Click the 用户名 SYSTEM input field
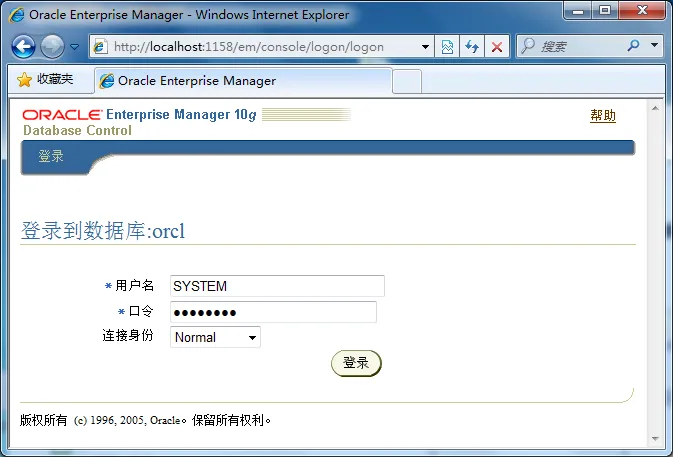 click(277, 286)
